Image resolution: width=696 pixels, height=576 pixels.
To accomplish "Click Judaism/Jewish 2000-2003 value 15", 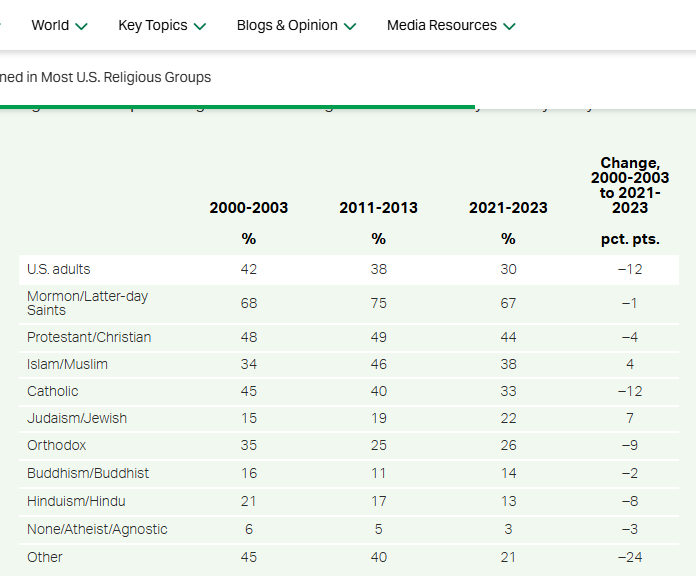I will [x=249, y=418].
